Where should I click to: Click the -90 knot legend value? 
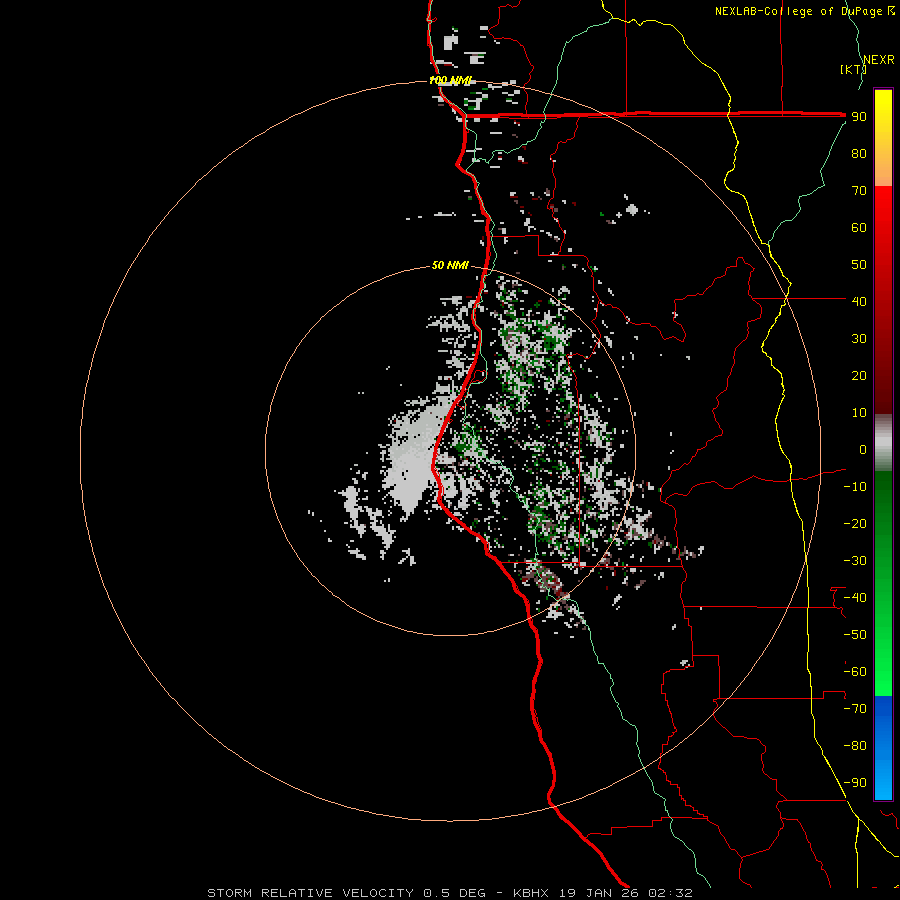[855, 783]
